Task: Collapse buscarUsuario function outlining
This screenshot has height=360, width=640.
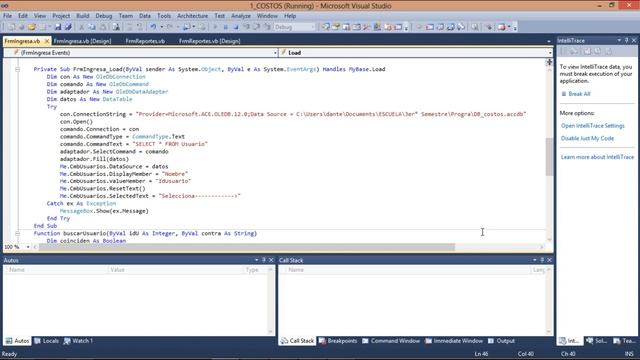Action: 17,233
